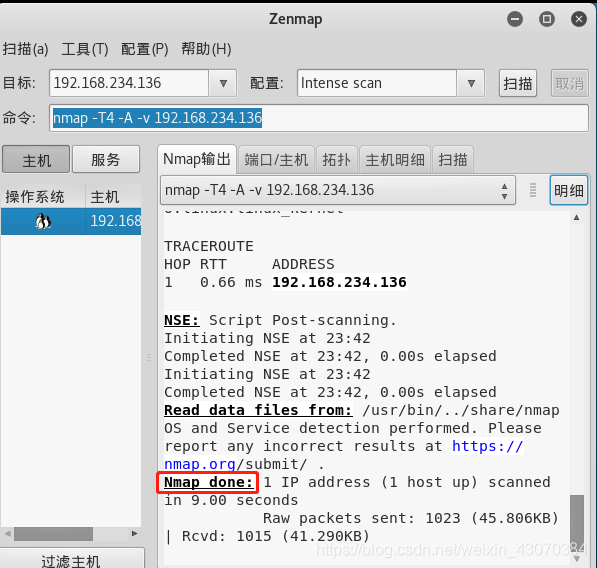Switch to the 拓扑 topology tab
The height and width of the screenshot is (568, 597).
point(337,160)
